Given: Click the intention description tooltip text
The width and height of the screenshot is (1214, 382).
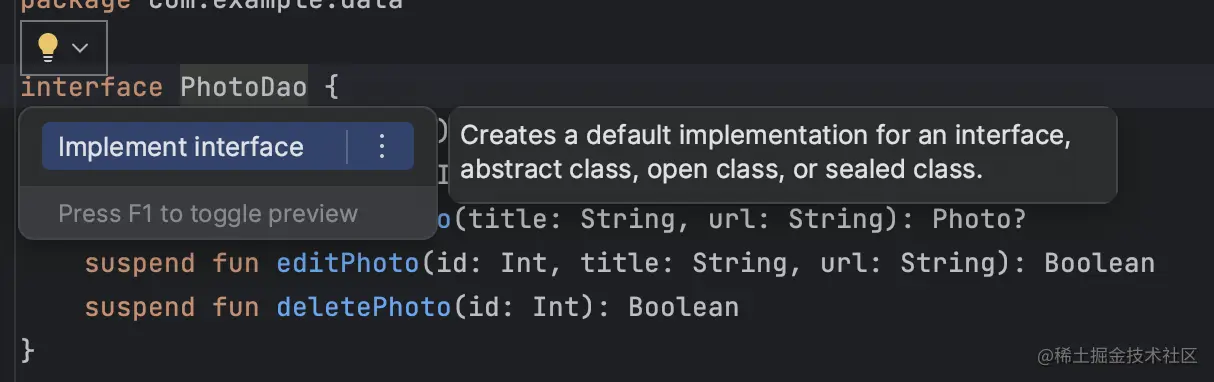Looking at the screenshot, I should [765, 153].
